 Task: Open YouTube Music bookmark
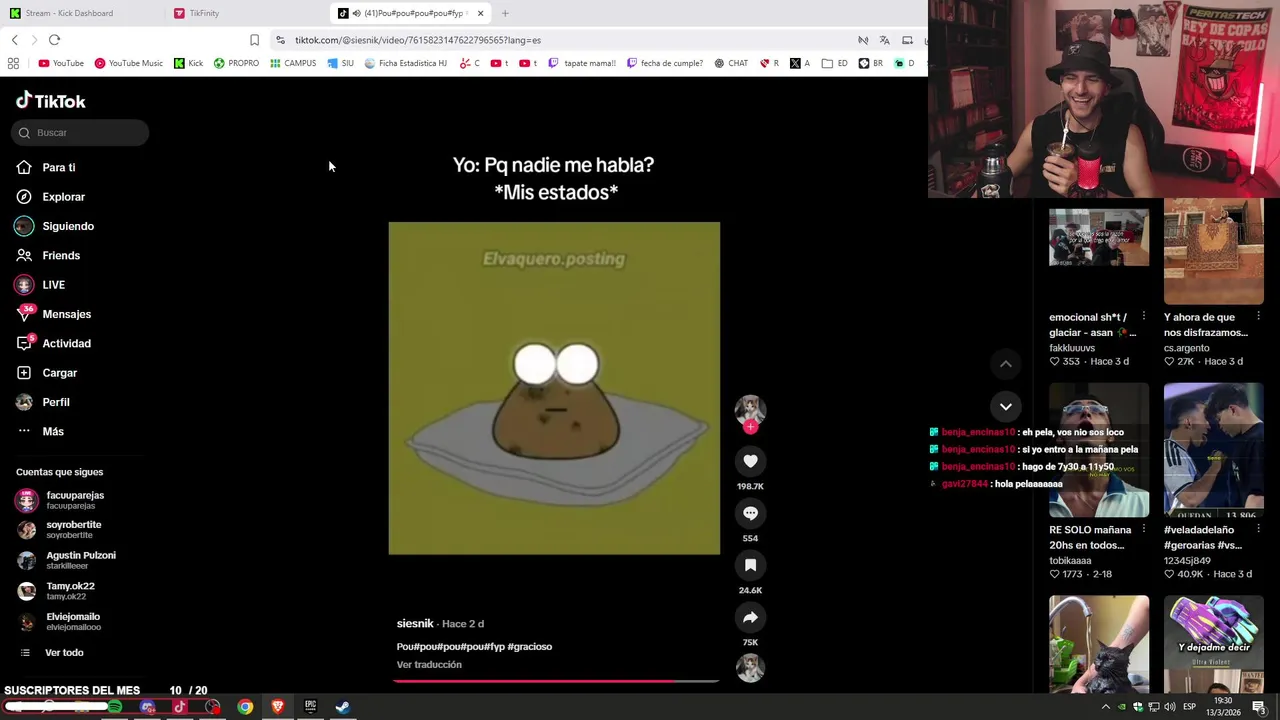click(x=128, y=63)
